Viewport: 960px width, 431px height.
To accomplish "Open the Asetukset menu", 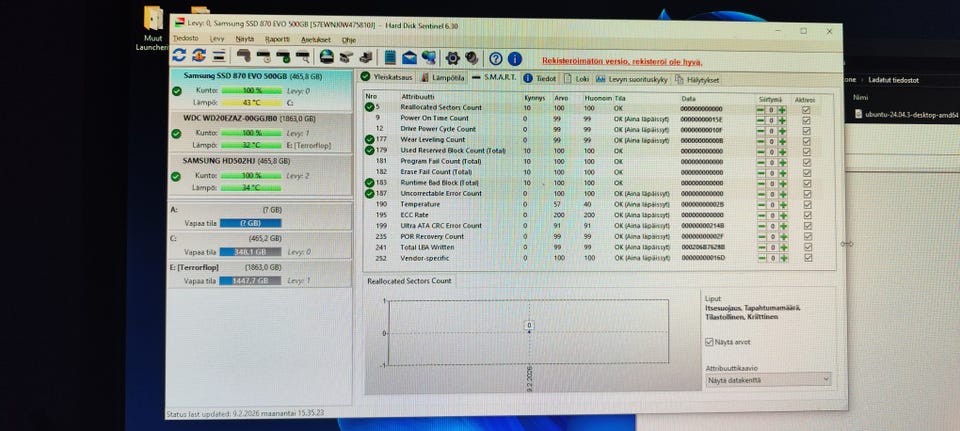I will (x=315, y=40).
